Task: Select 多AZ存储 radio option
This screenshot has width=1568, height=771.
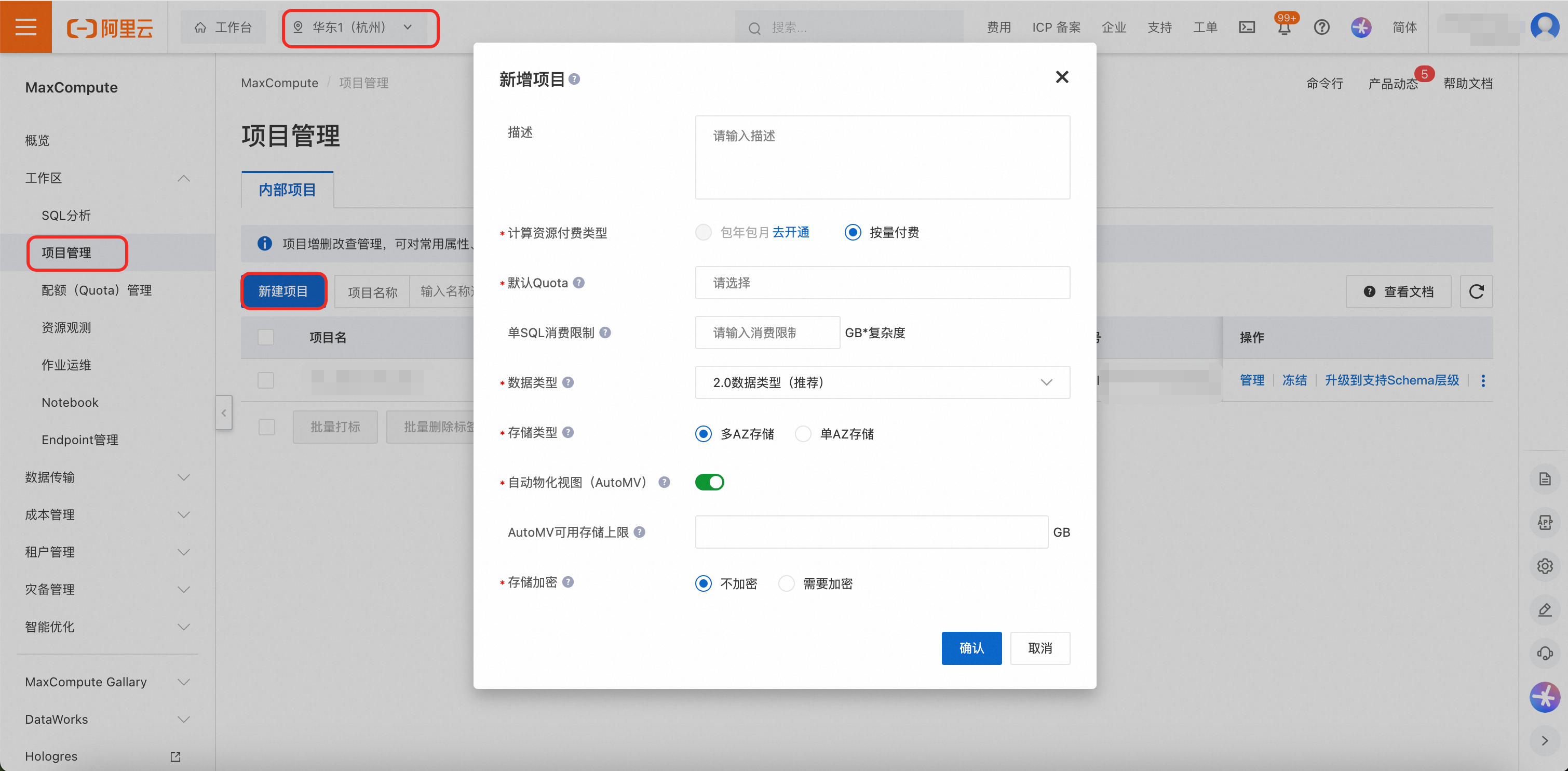Action: point(704,434)
